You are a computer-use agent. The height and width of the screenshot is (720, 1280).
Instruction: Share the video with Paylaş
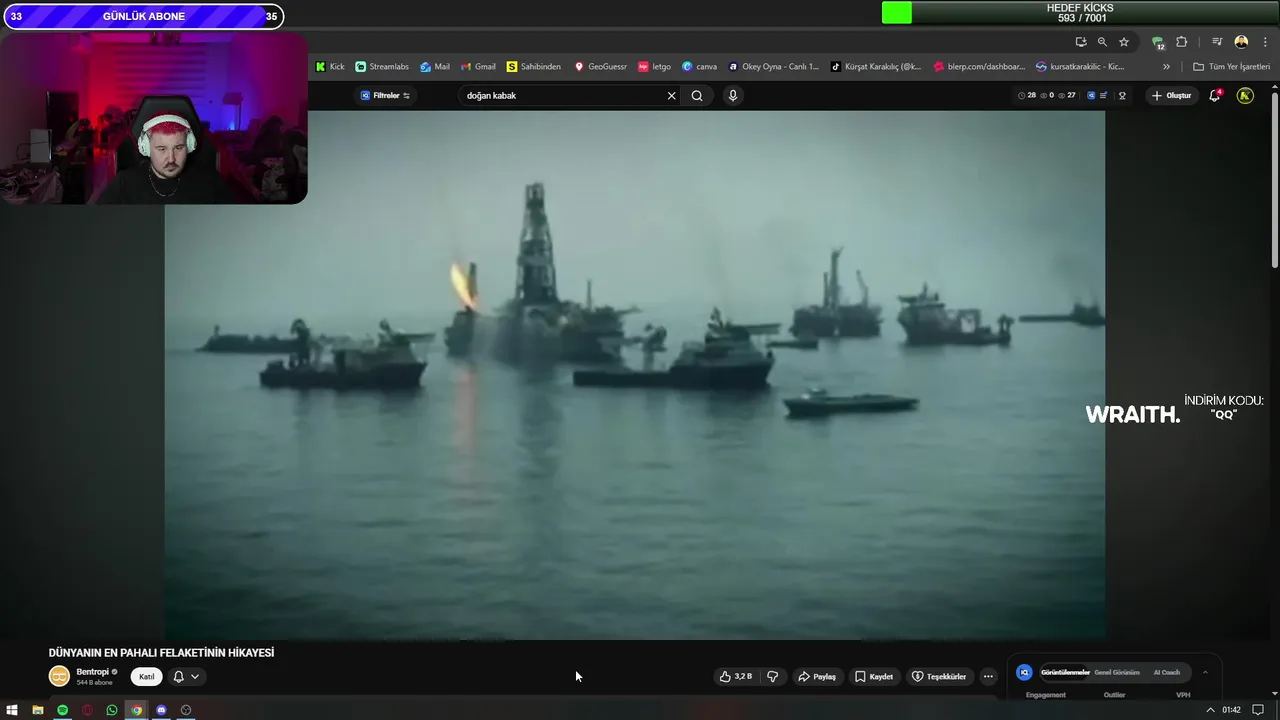pyautogui.click(x=817, y=677)
